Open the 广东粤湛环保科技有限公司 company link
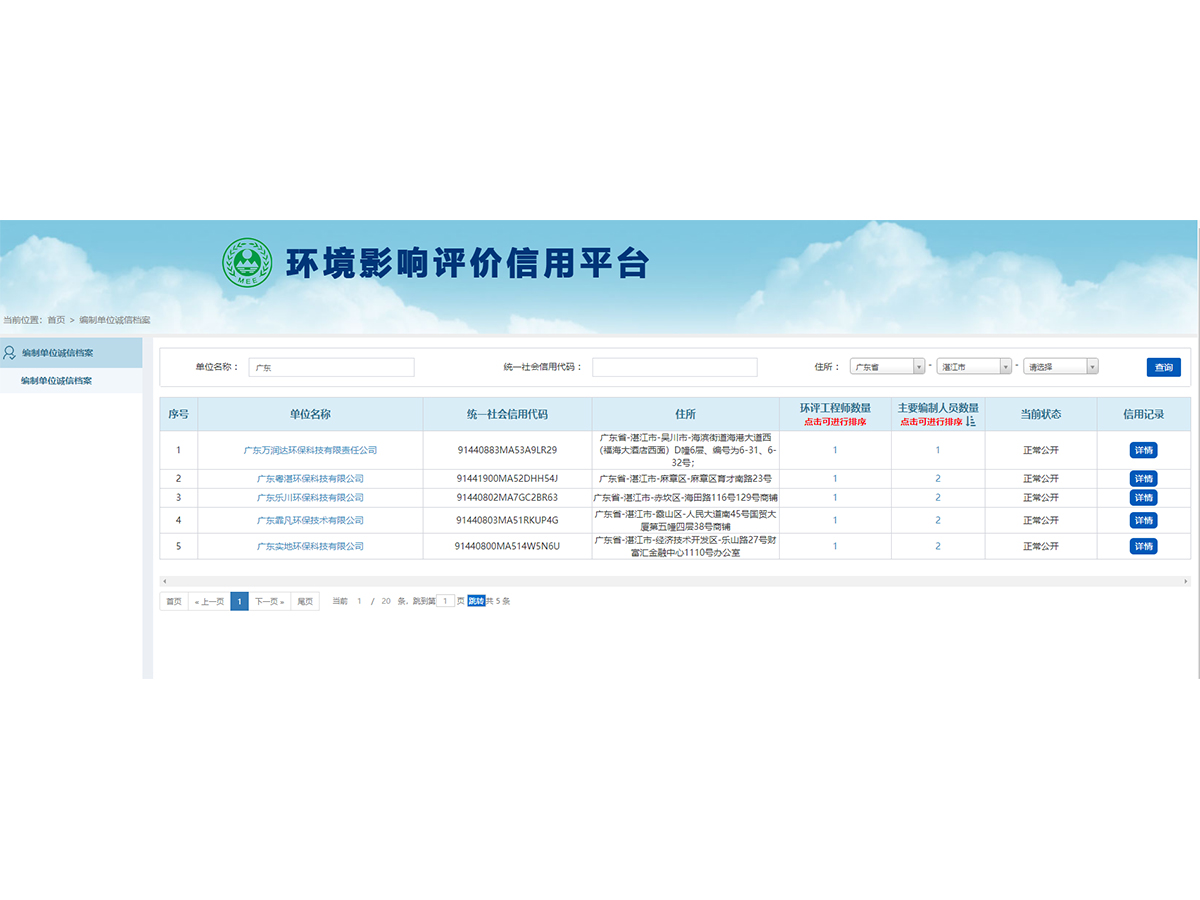1200x900 pixels. click(x=310, y=479)
